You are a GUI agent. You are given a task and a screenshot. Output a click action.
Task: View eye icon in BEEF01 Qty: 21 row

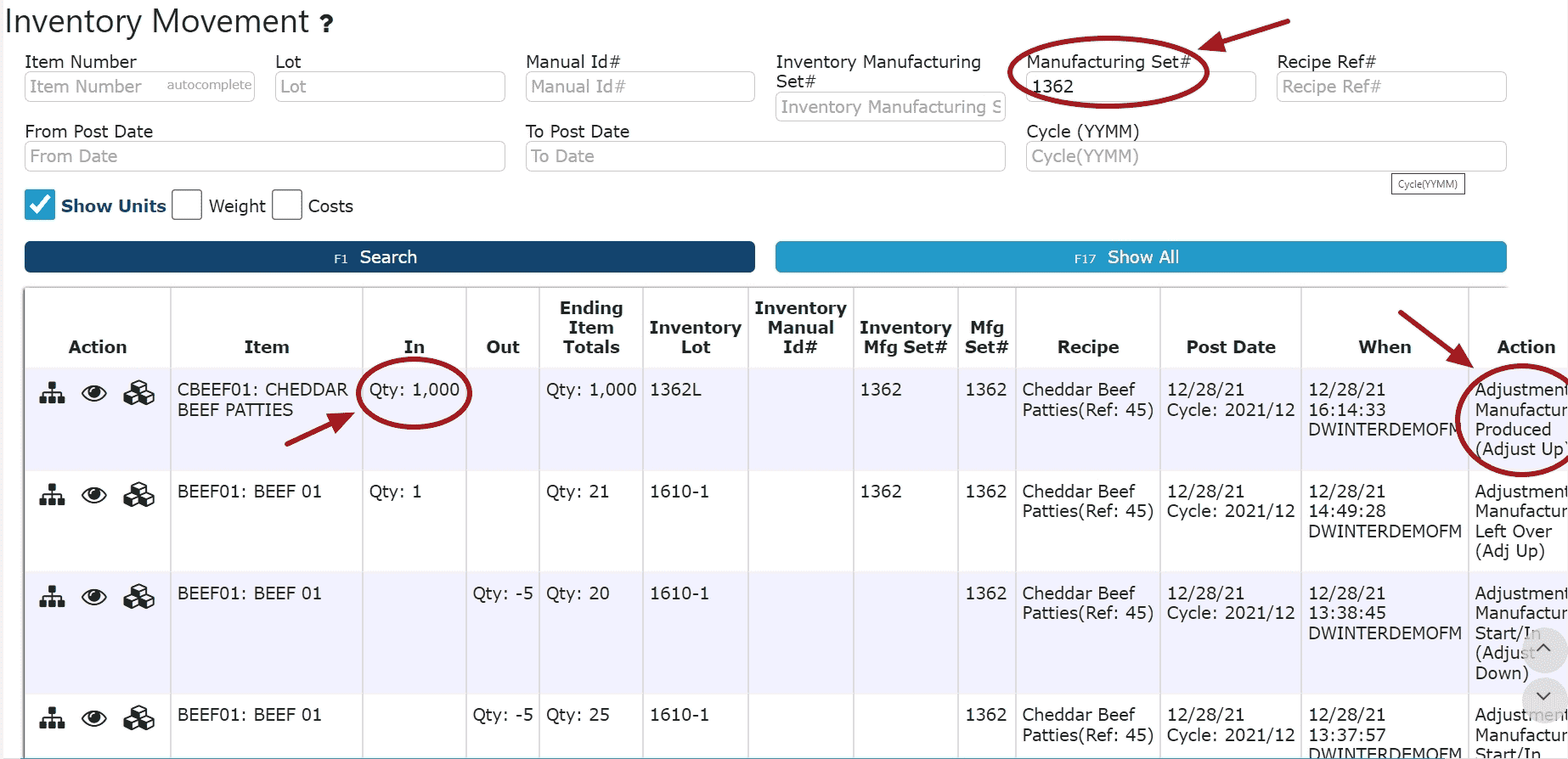[94, 495]
